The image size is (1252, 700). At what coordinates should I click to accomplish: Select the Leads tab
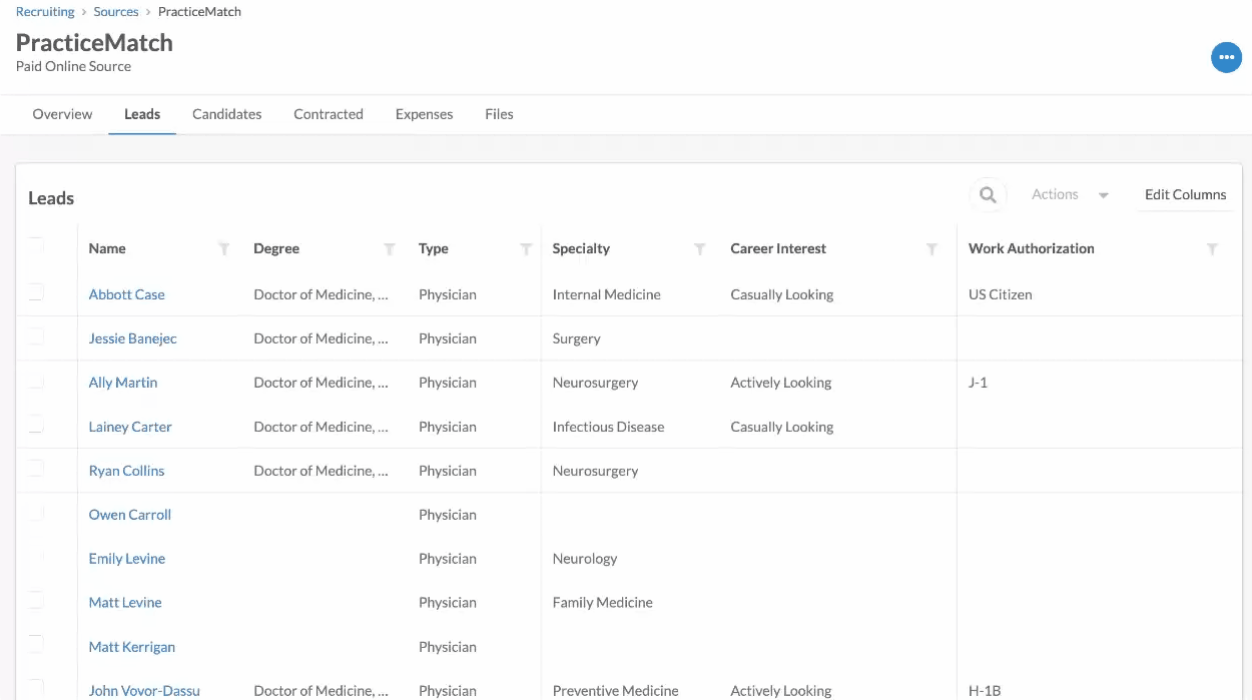[x=142, y=114]
